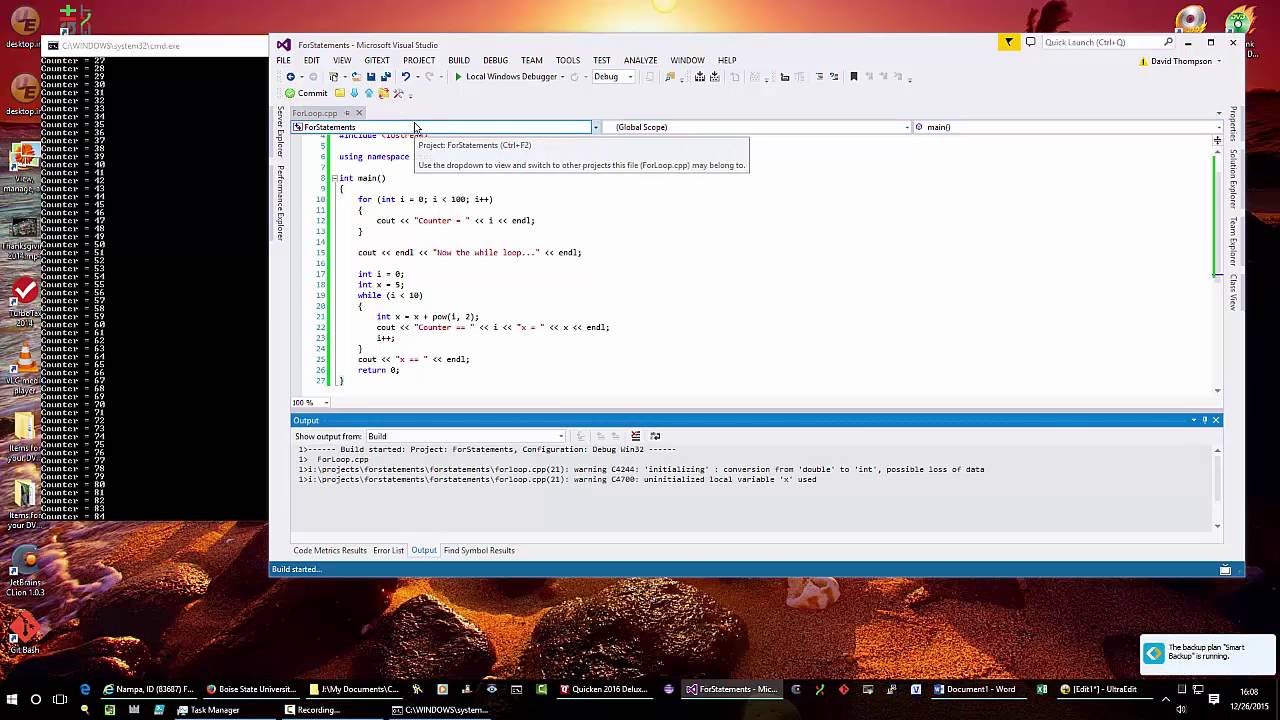The image size is (1280, 720).
Task: Click the Git tools settings icon
Action: (398, 93)
